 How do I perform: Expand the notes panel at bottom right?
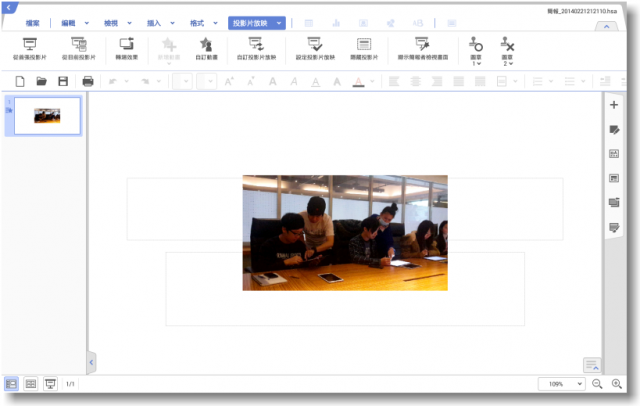pos(592,365)
